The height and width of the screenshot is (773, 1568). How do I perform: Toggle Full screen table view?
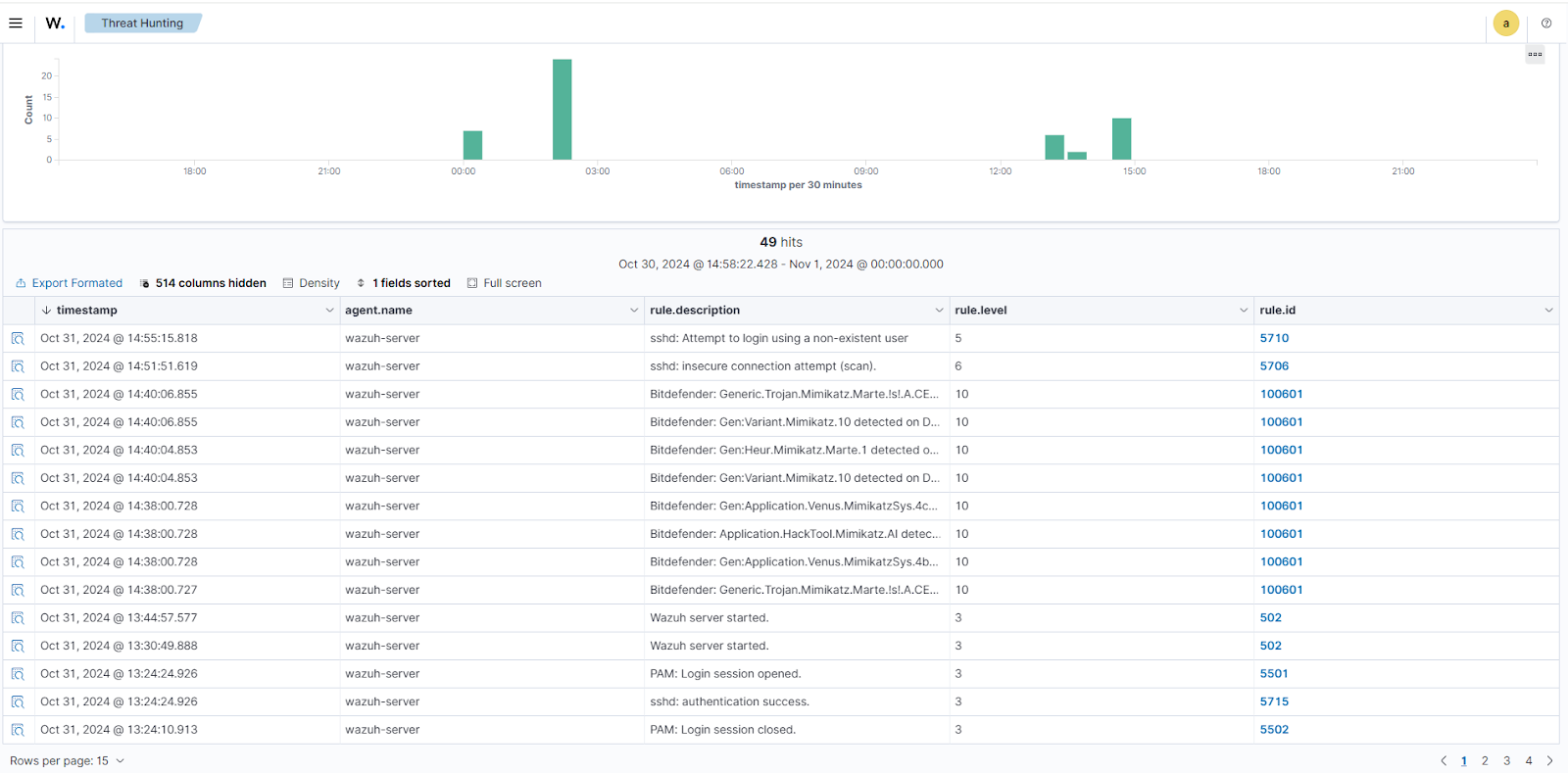(504, 283)
